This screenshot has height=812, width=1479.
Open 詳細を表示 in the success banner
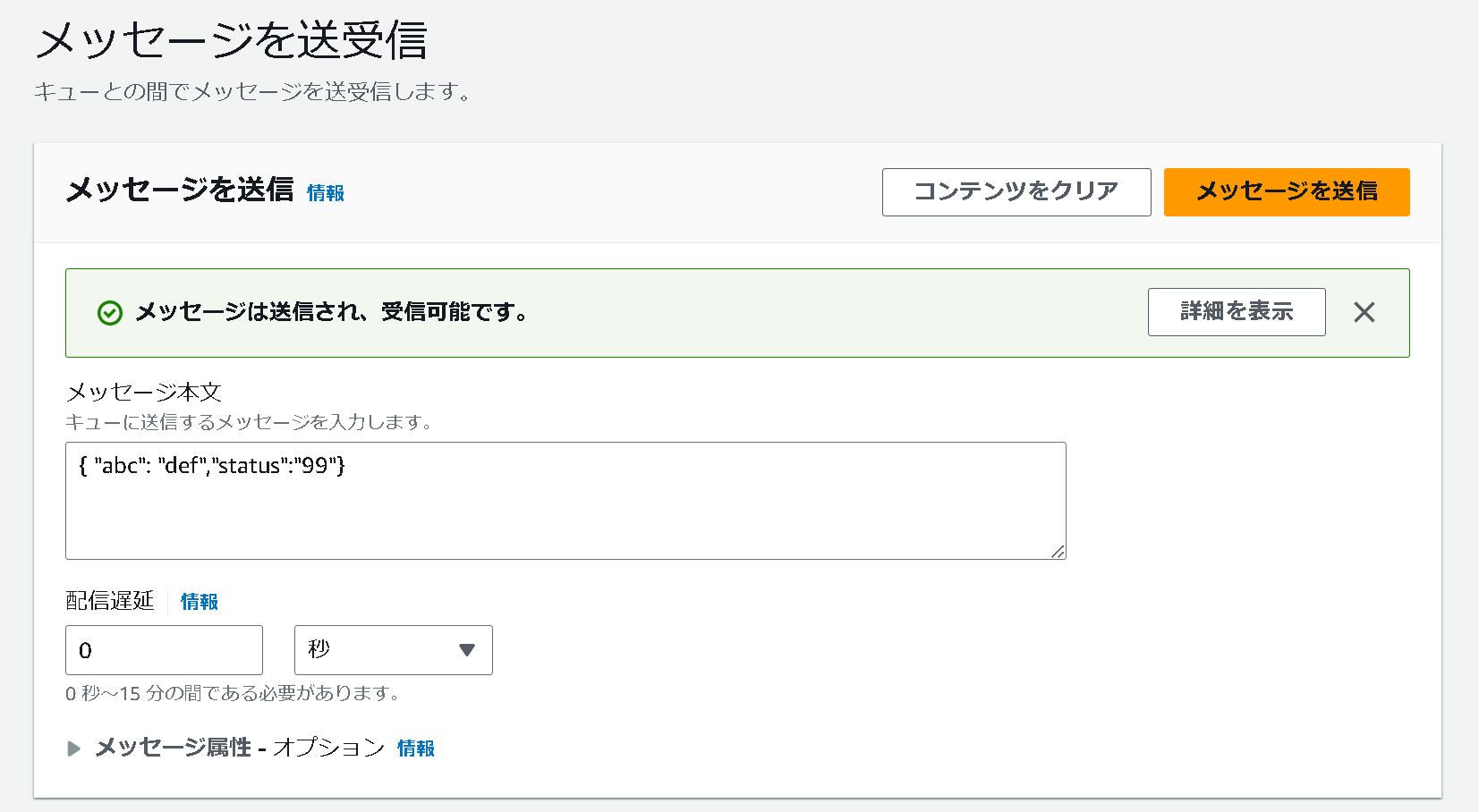(x=1237, y=312)
